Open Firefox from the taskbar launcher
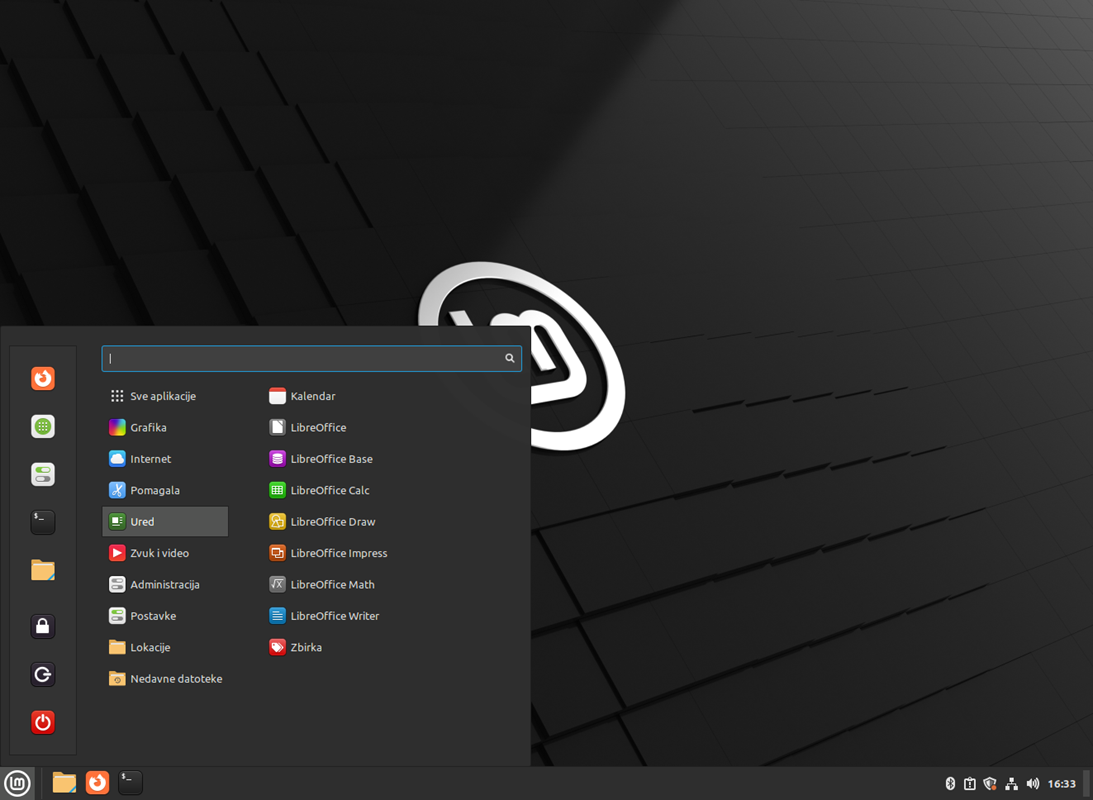 click(98, 783)
